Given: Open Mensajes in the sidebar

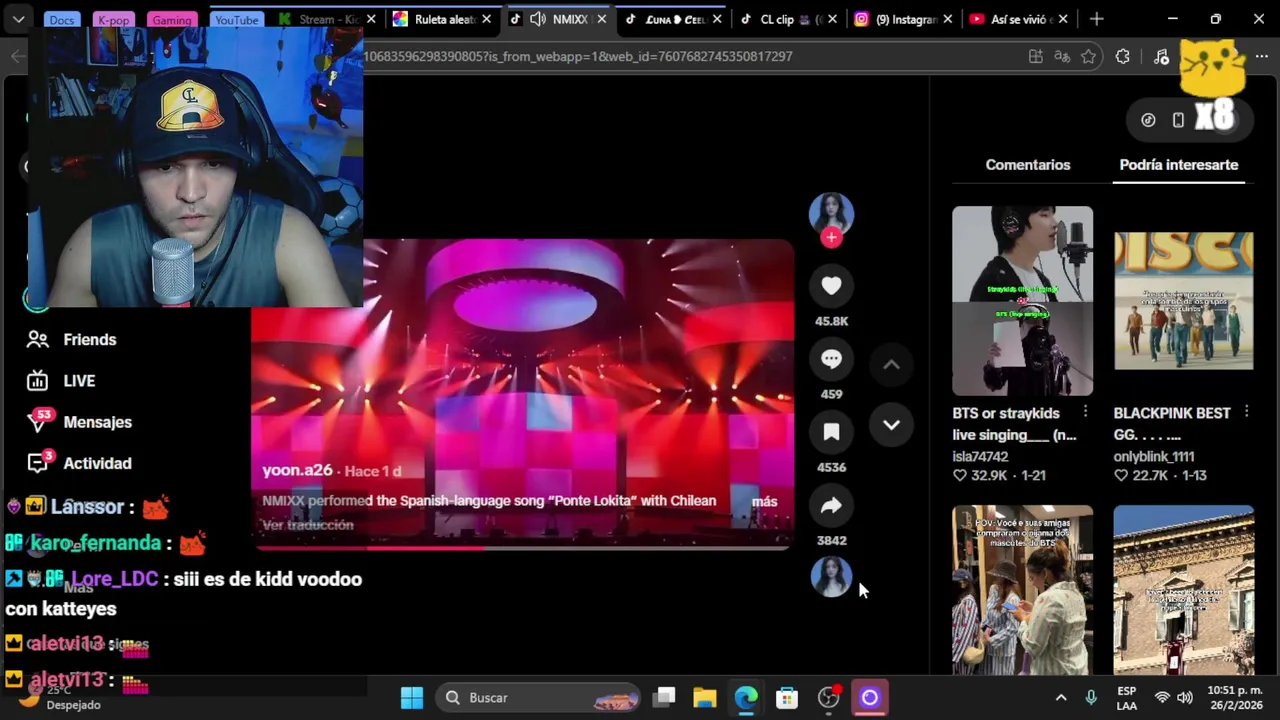Looking at the screenshot, I should point(80,422).
